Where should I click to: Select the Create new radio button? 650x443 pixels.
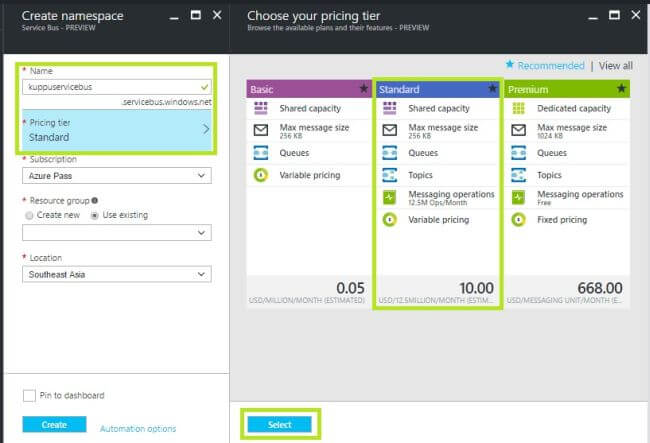tap(29, 215)
